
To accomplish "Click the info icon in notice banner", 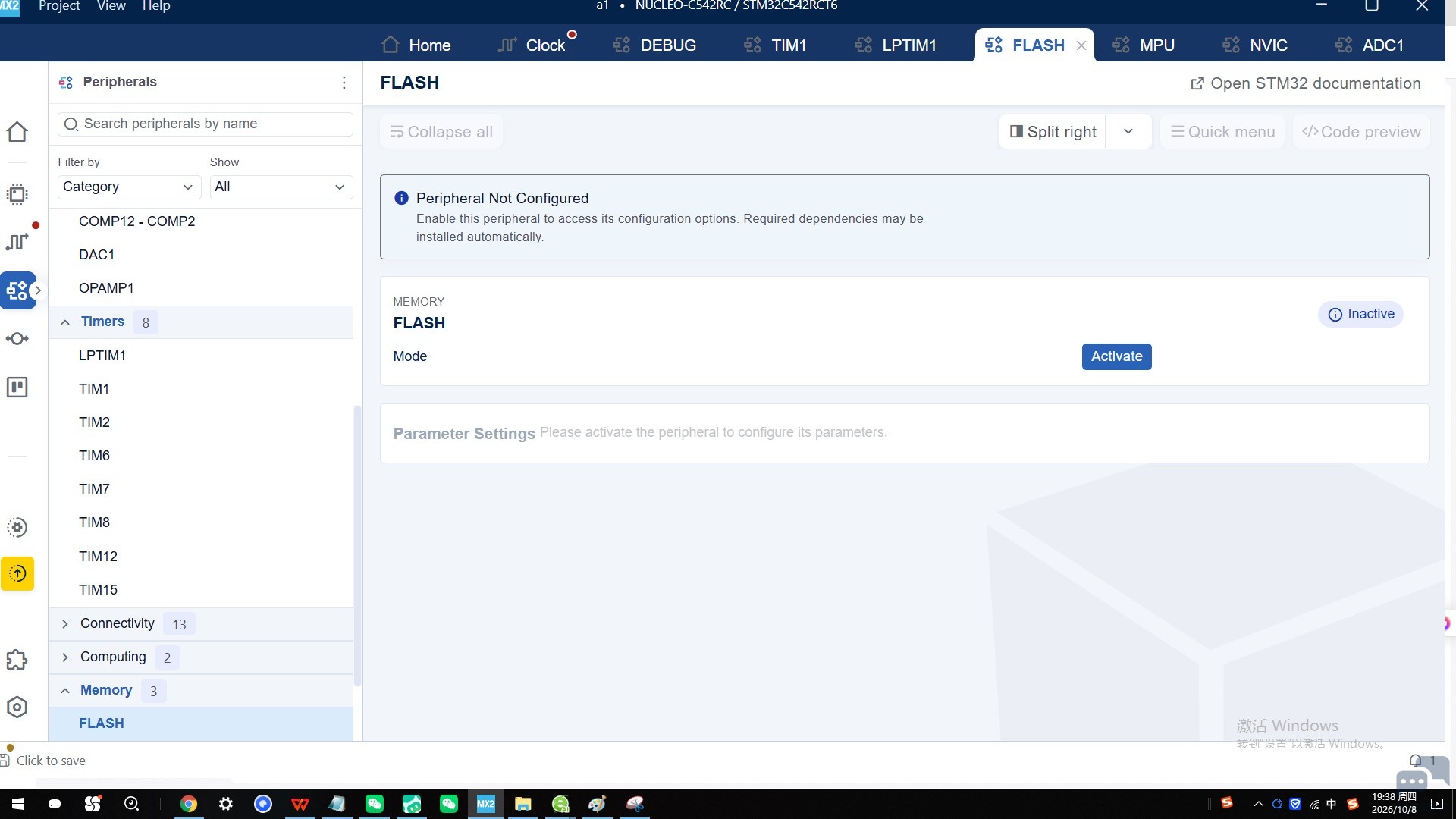I will coord(401,198).
